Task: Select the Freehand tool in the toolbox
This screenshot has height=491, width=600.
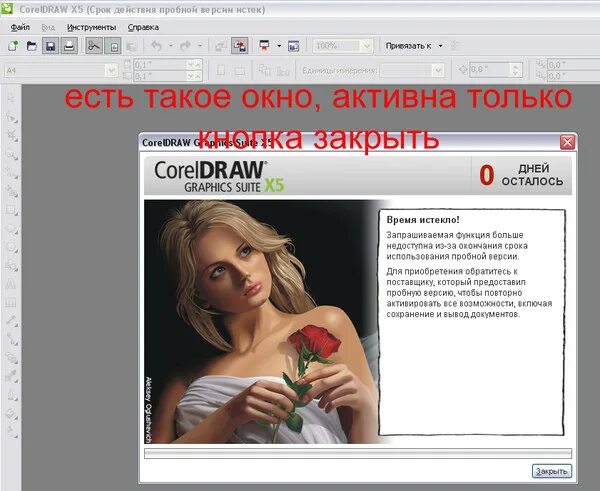Action: (11, 173)
